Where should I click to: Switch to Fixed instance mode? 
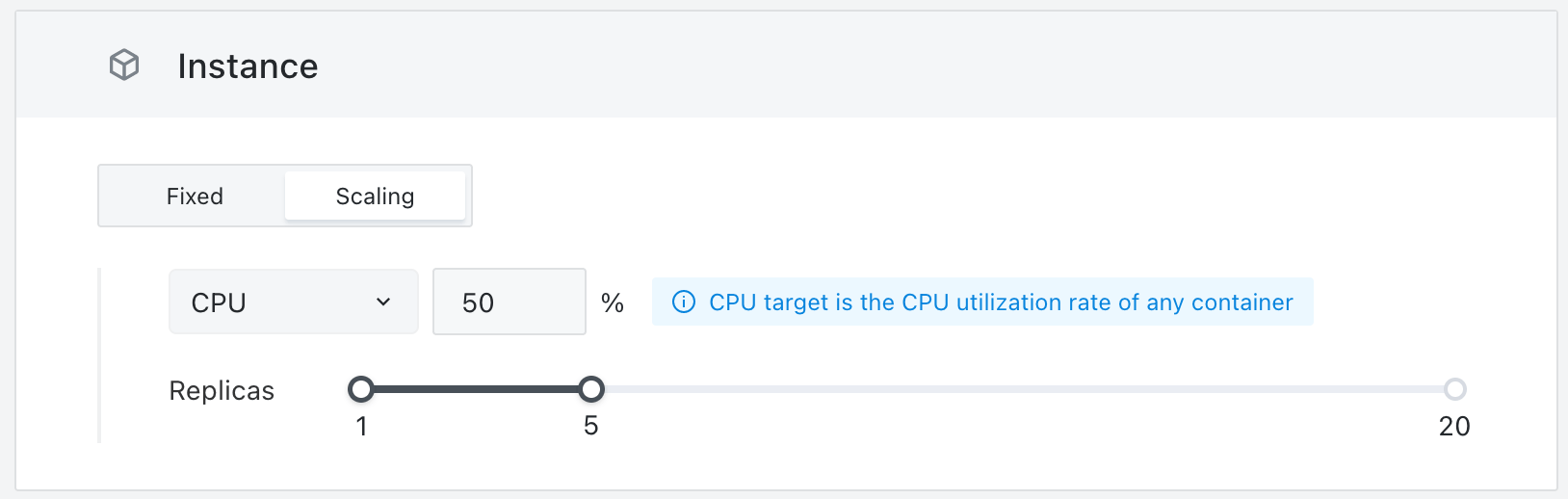[195, 197]
